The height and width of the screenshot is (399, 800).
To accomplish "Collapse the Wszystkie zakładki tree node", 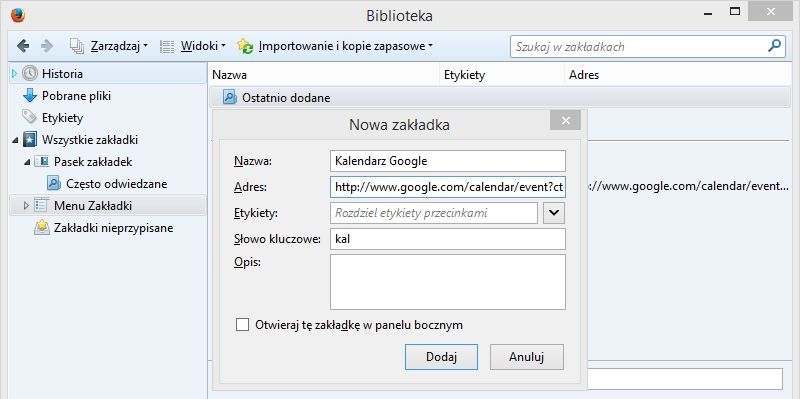I will [x=15, y=140].
